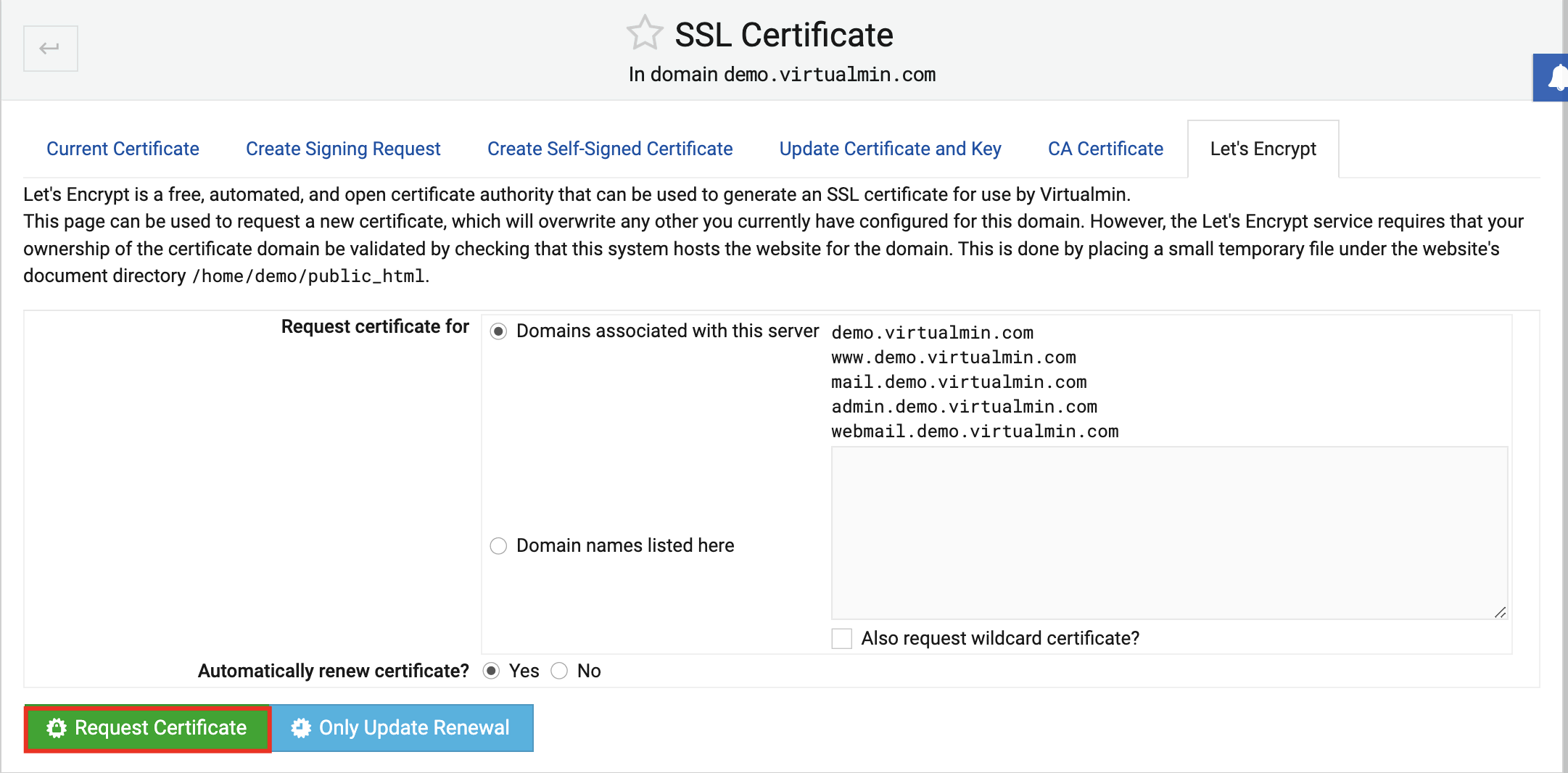
Task: Select the Let's Encrypt tab
Action: click(1263, 149)
